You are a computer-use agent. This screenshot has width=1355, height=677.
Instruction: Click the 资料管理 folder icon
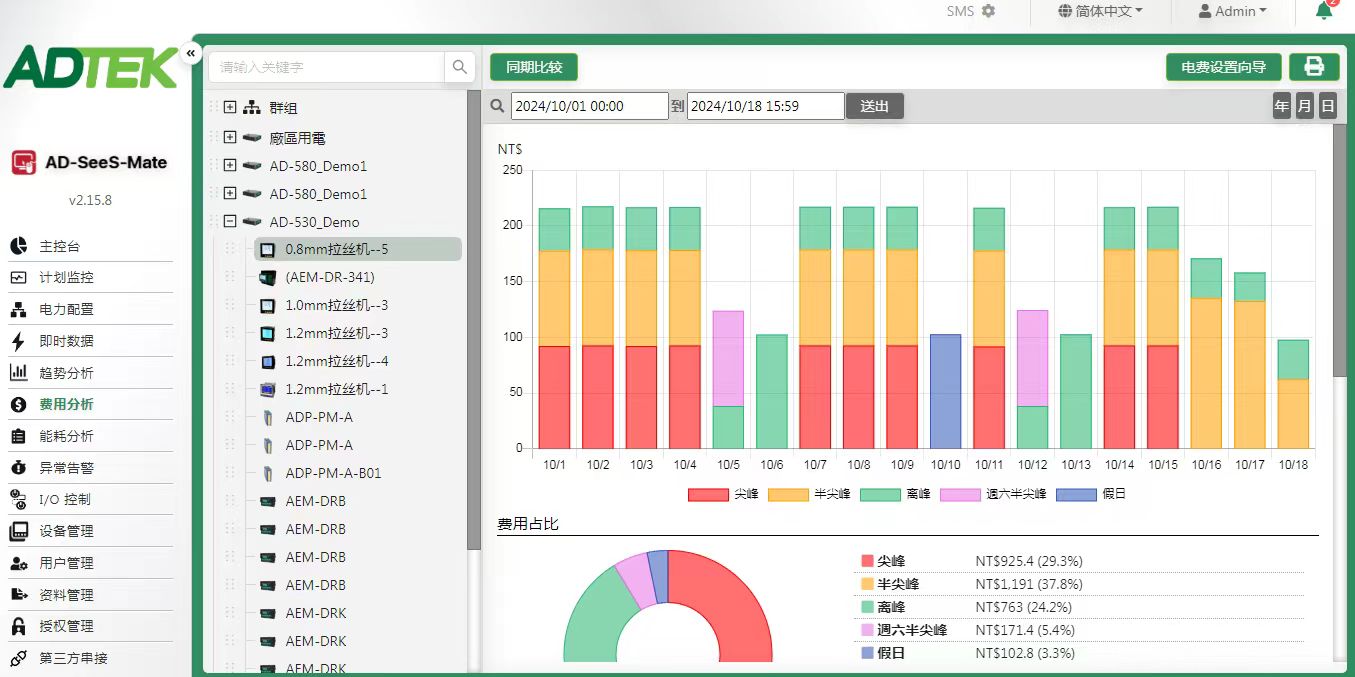[x=18, y=594]
